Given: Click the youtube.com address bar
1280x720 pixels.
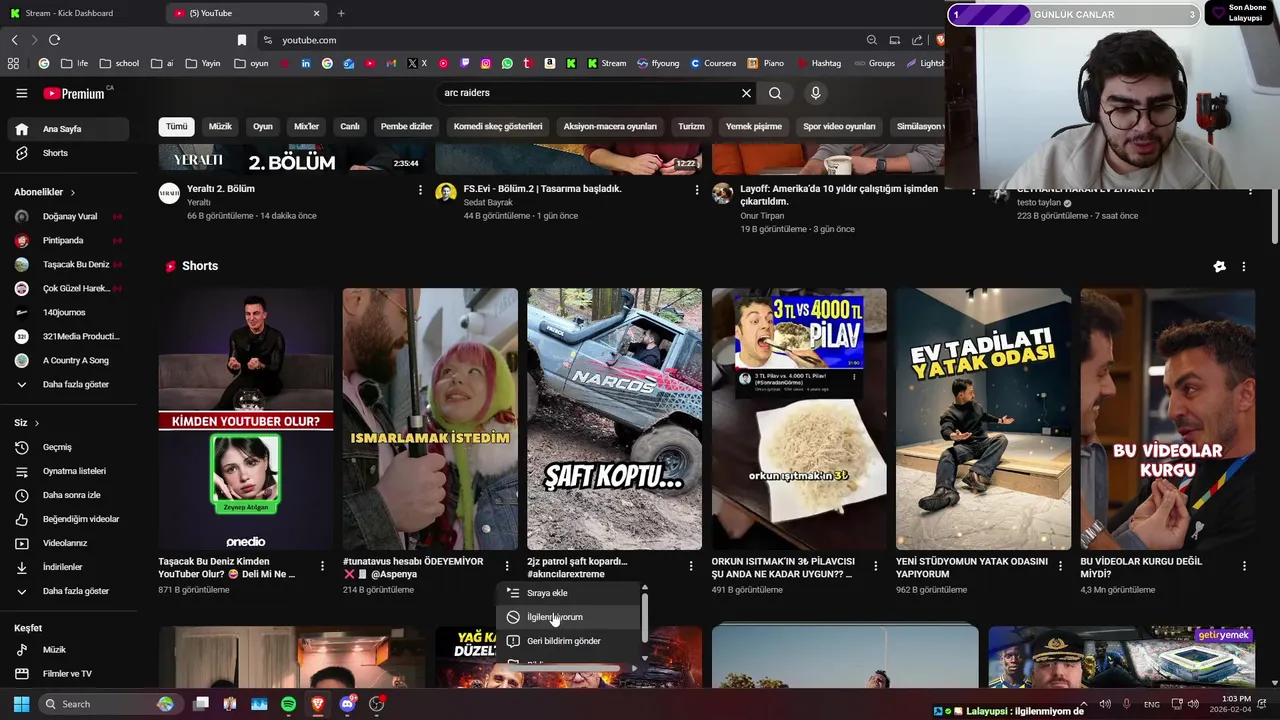Looking at the screenshot, I should click(560, 40).
